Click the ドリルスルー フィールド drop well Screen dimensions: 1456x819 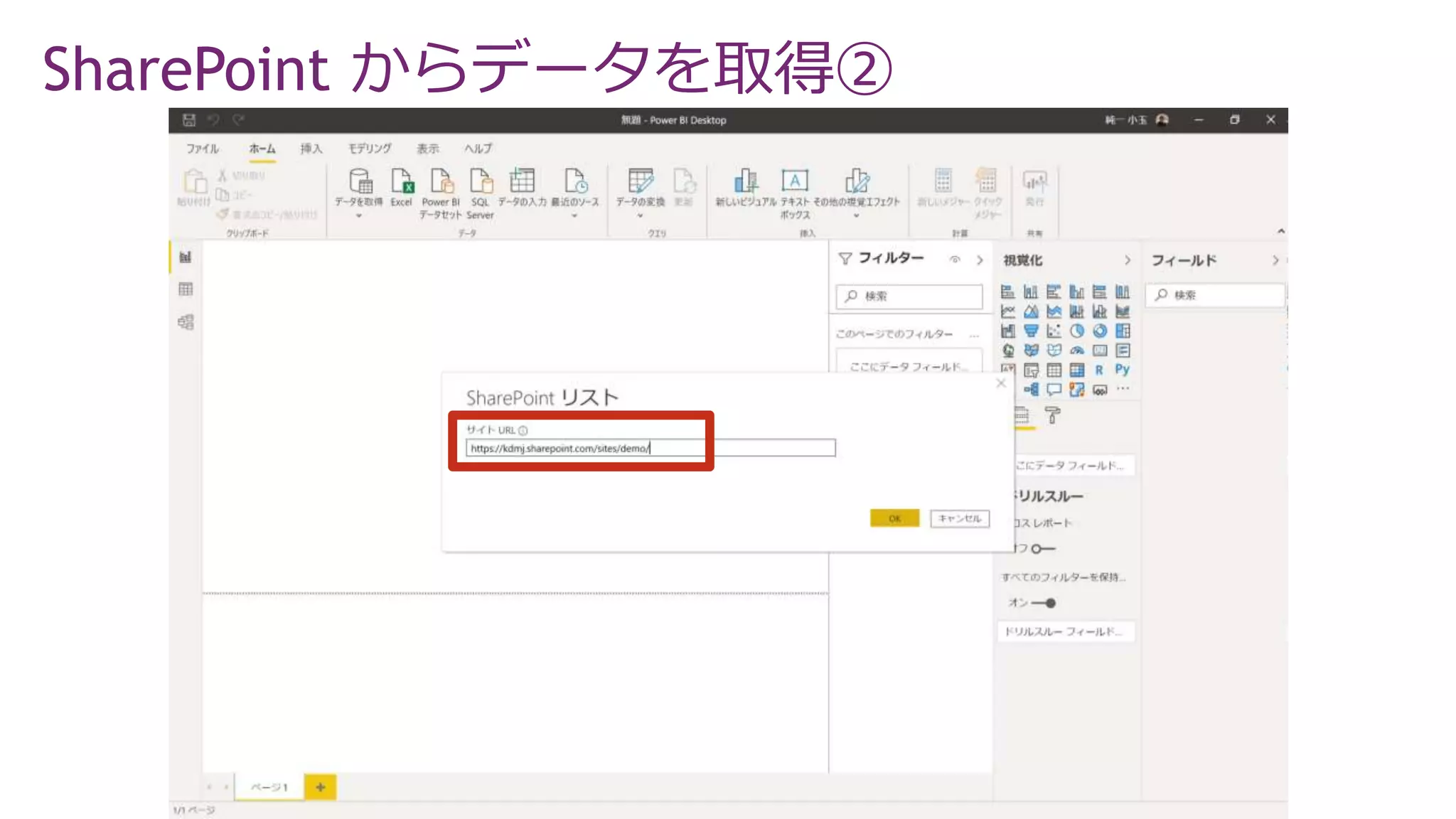coord(1065,631)
